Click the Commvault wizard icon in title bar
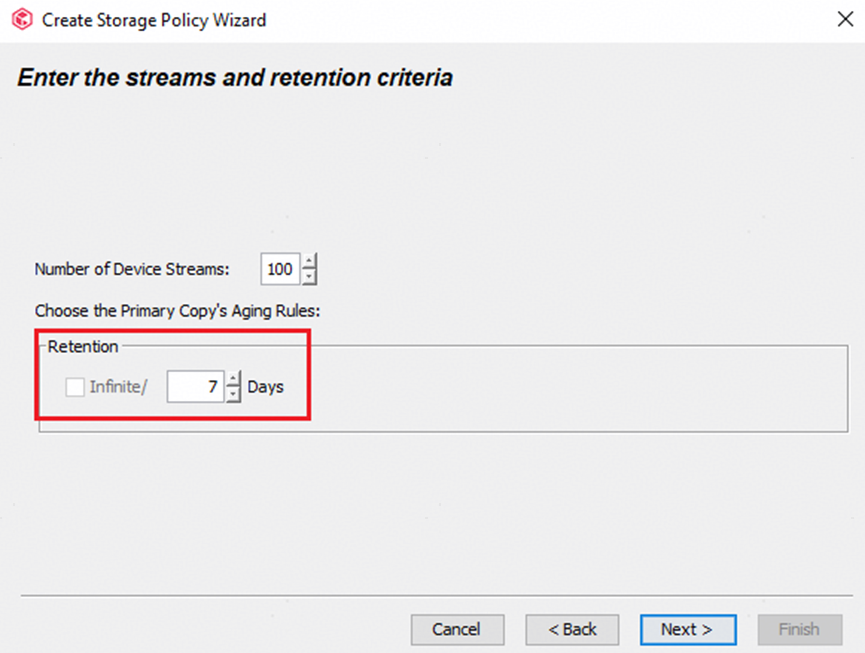Viewport: 865px width, 653px height. tap(22, 19)
